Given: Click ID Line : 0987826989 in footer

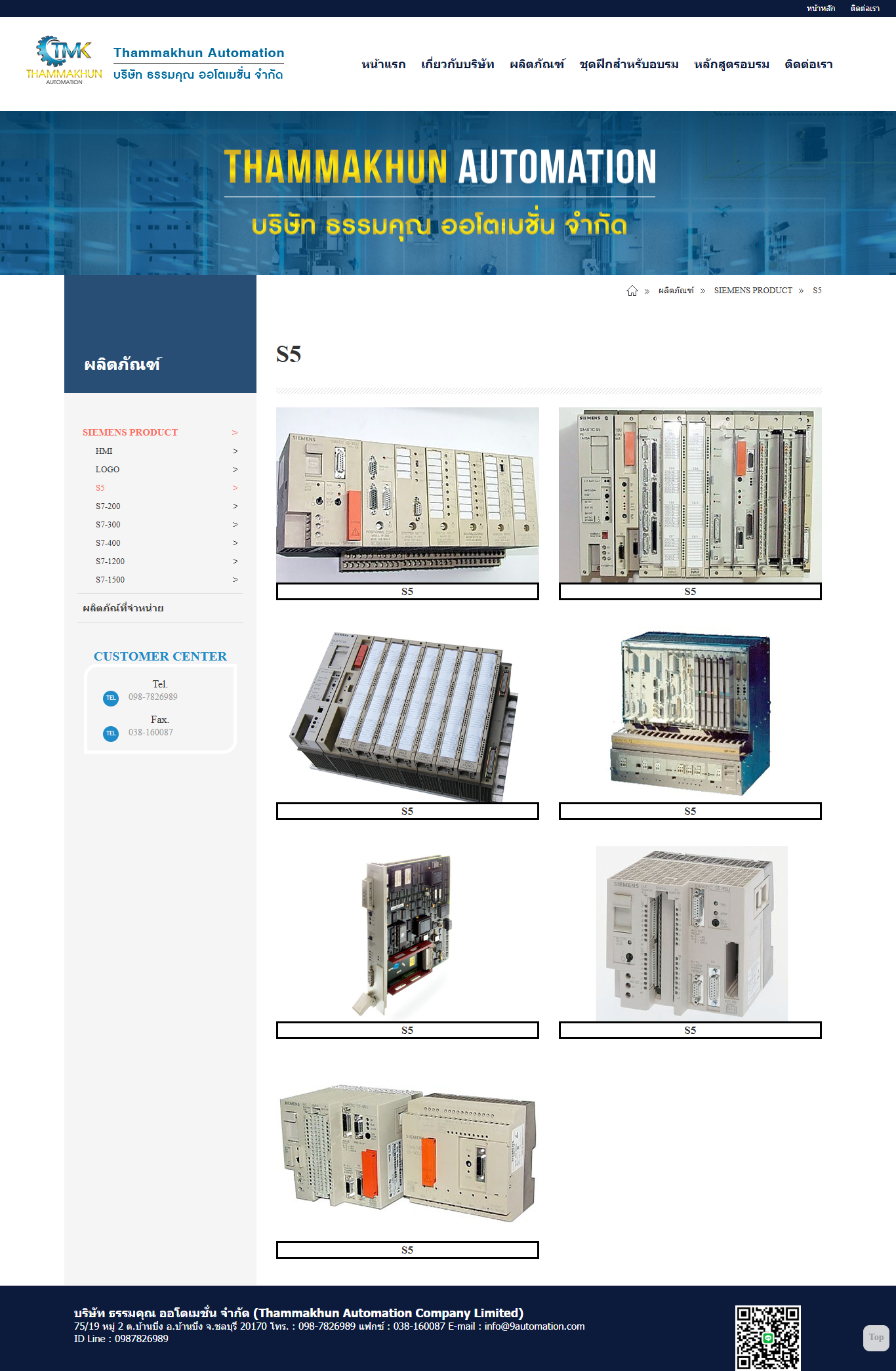Looking at the screenshot, I should (121, 1339).
